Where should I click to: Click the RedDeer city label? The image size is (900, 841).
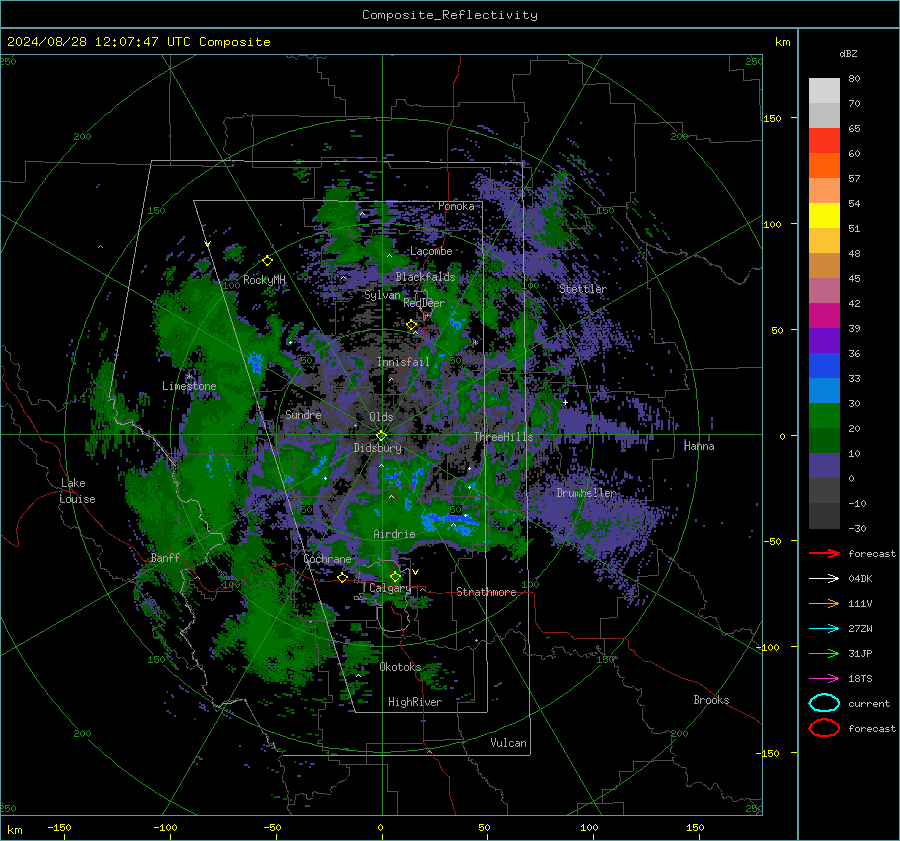tap(424, 303)
